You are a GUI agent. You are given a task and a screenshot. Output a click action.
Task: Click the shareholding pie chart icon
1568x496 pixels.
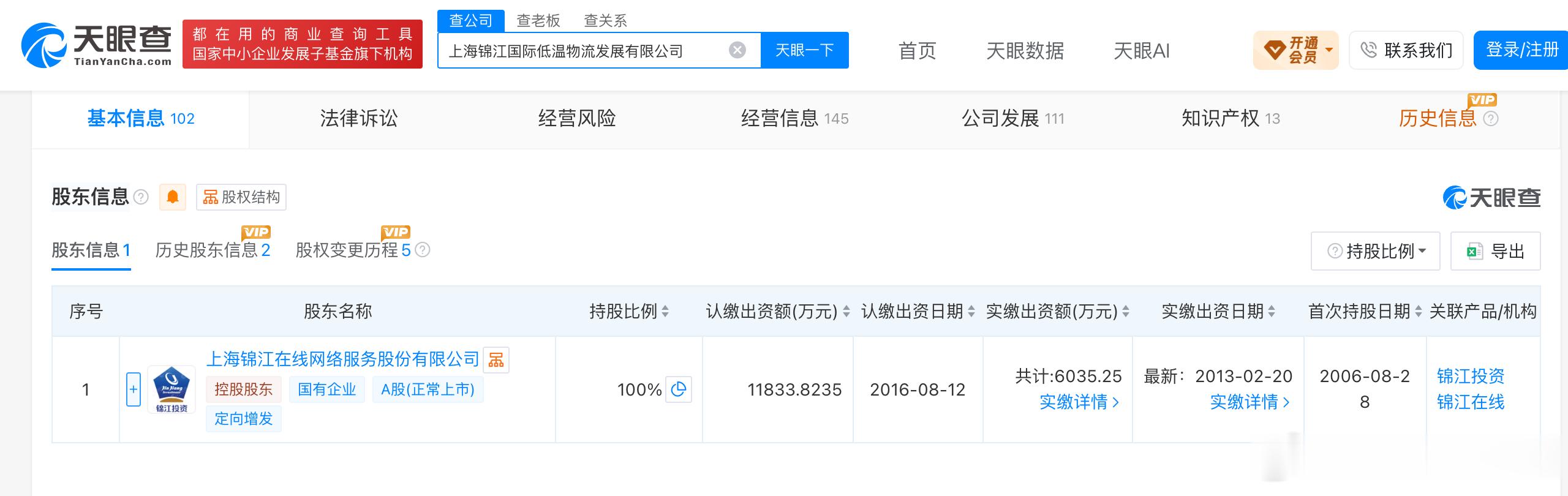(x=679, y=389)
